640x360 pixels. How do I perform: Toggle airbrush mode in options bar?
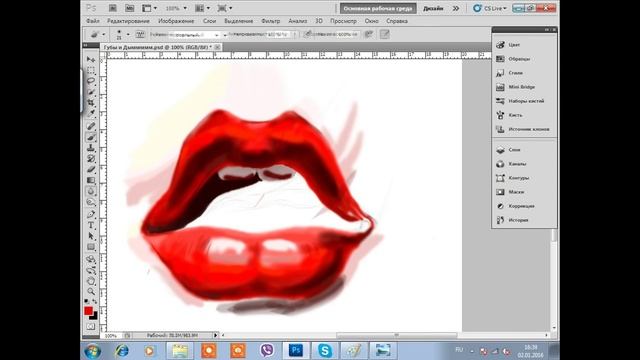point(368,34)
